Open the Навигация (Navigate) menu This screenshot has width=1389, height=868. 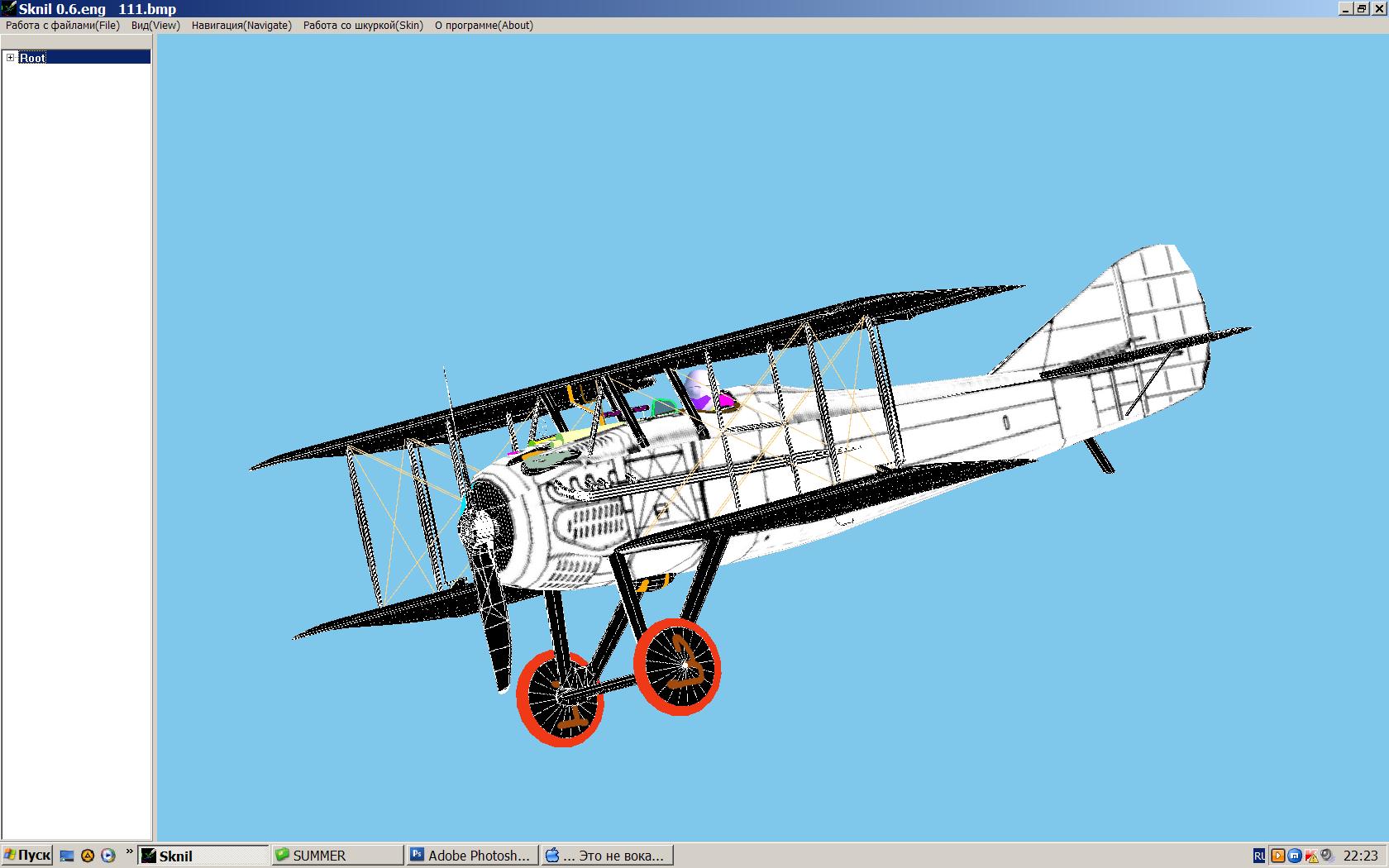[241, 26]
